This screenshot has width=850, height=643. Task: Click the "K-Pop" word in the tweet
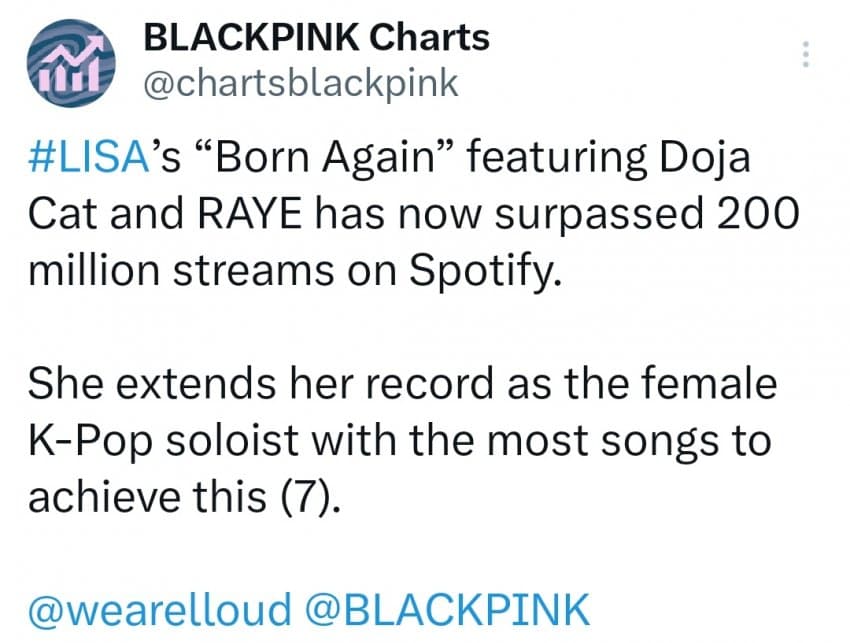(90, 440)
